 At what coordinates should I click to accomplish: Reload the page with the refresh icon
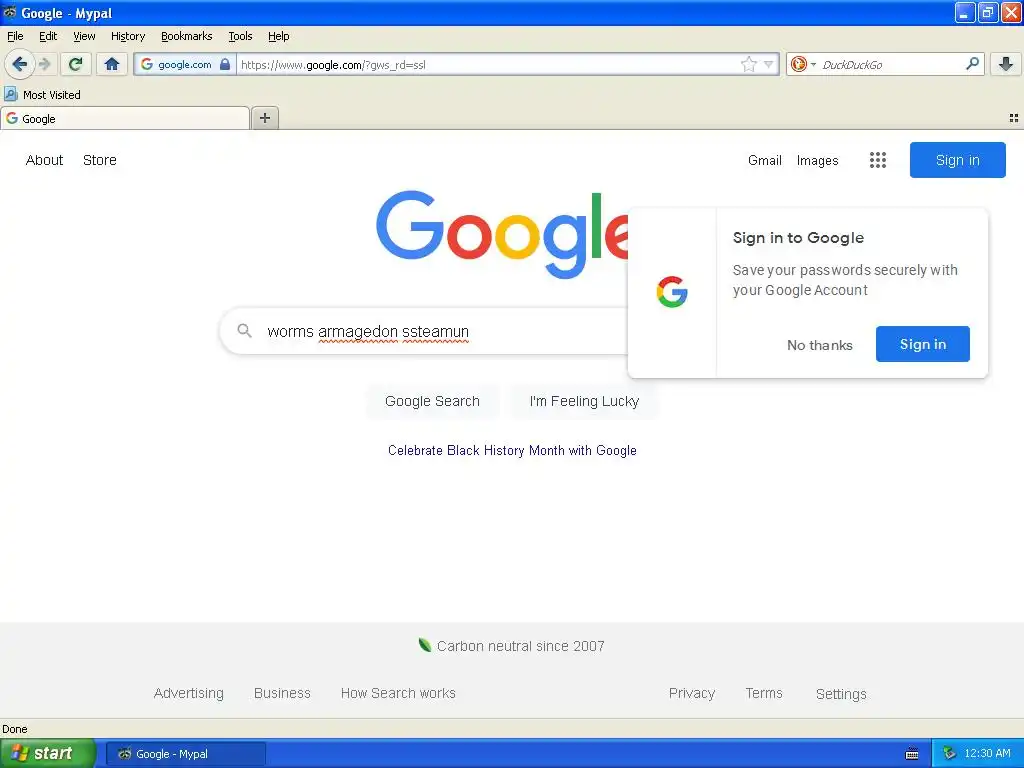(76, 64)
